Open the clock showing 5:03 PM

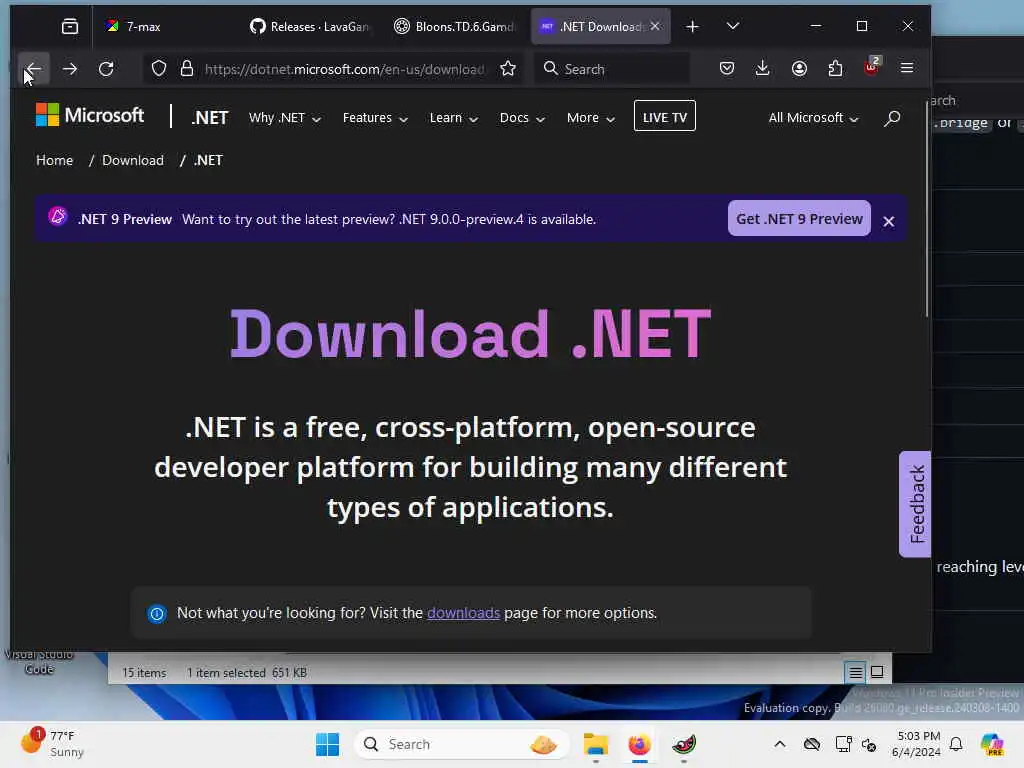coord(917,744)
